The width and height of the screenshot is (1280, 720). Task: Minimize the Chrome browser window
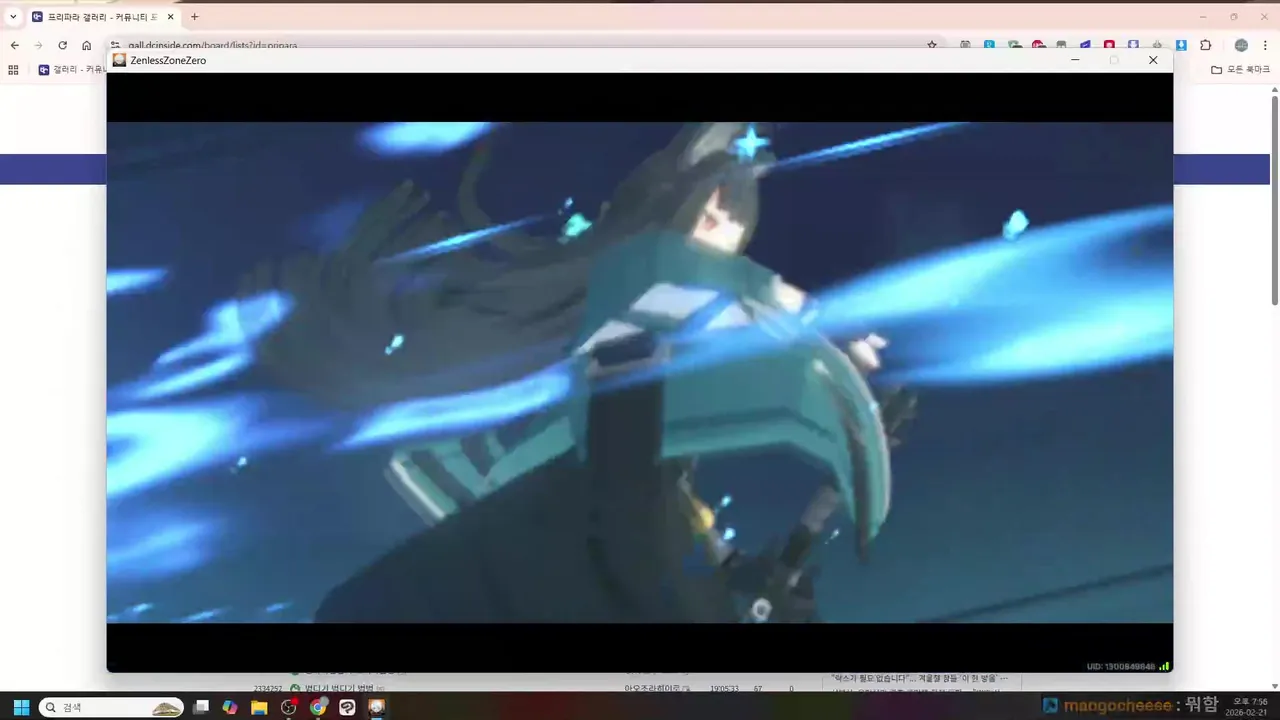point(1202,17)
